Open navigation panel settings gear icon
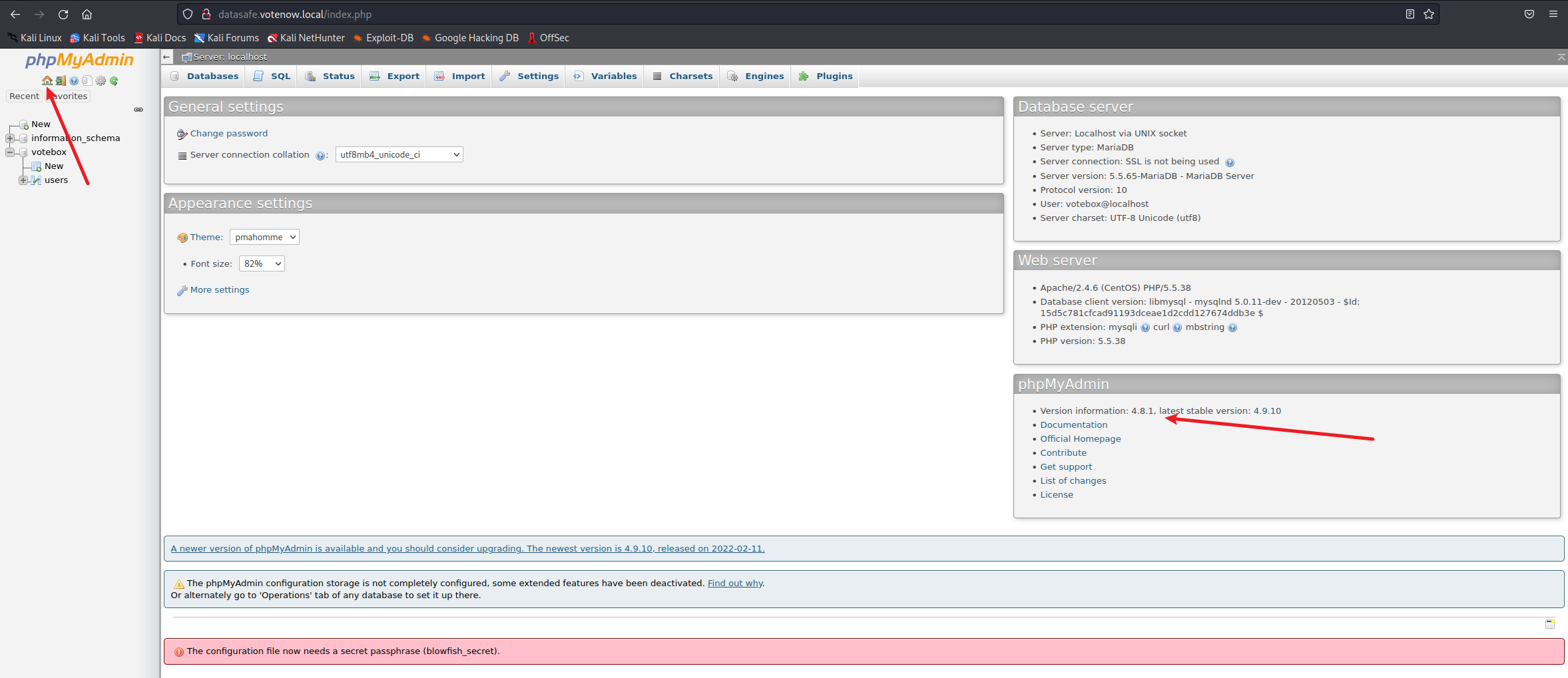The width and height of the screenshot is (1568, 678). 101,81
